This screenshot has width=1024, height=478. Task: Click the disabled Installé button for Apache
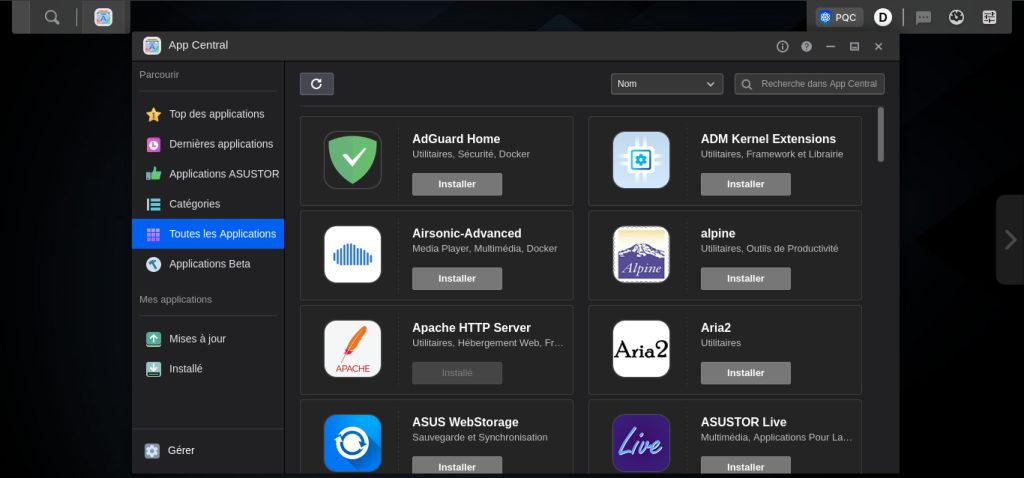click(457, 373)
